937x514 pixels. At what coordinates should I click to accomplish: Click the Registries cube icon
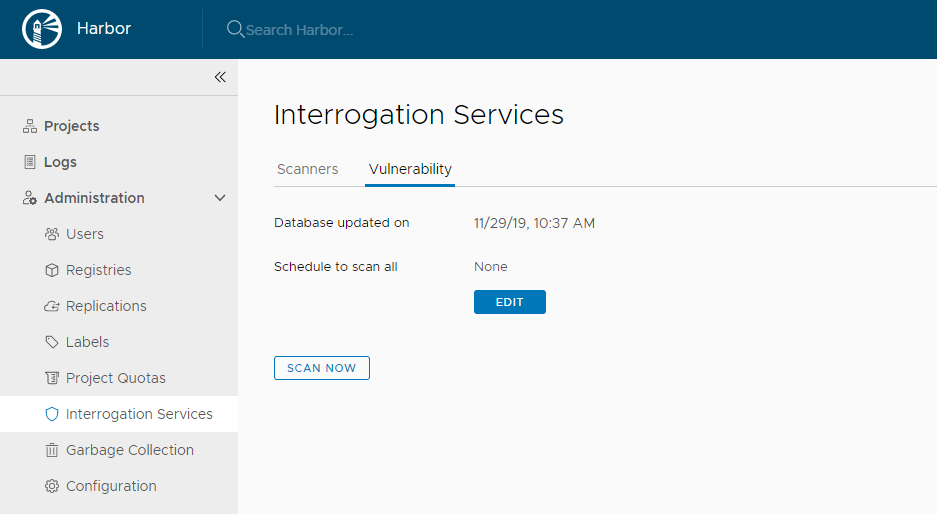[x=52, y=270]
